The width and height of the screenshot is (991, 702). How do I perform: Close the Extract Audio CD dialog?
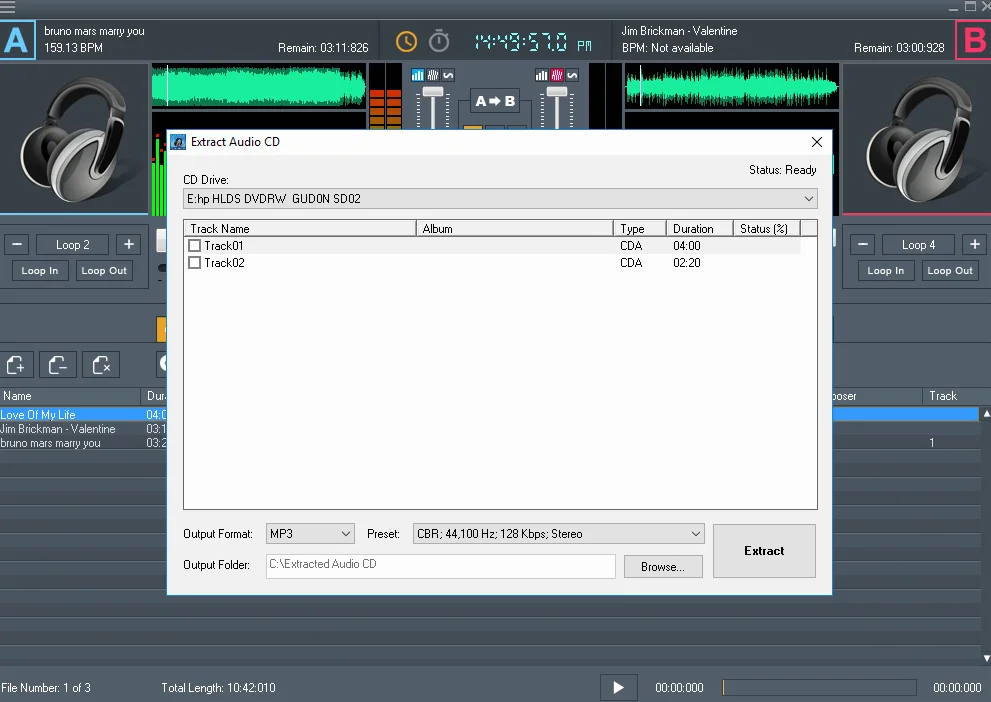coord(817,142)
